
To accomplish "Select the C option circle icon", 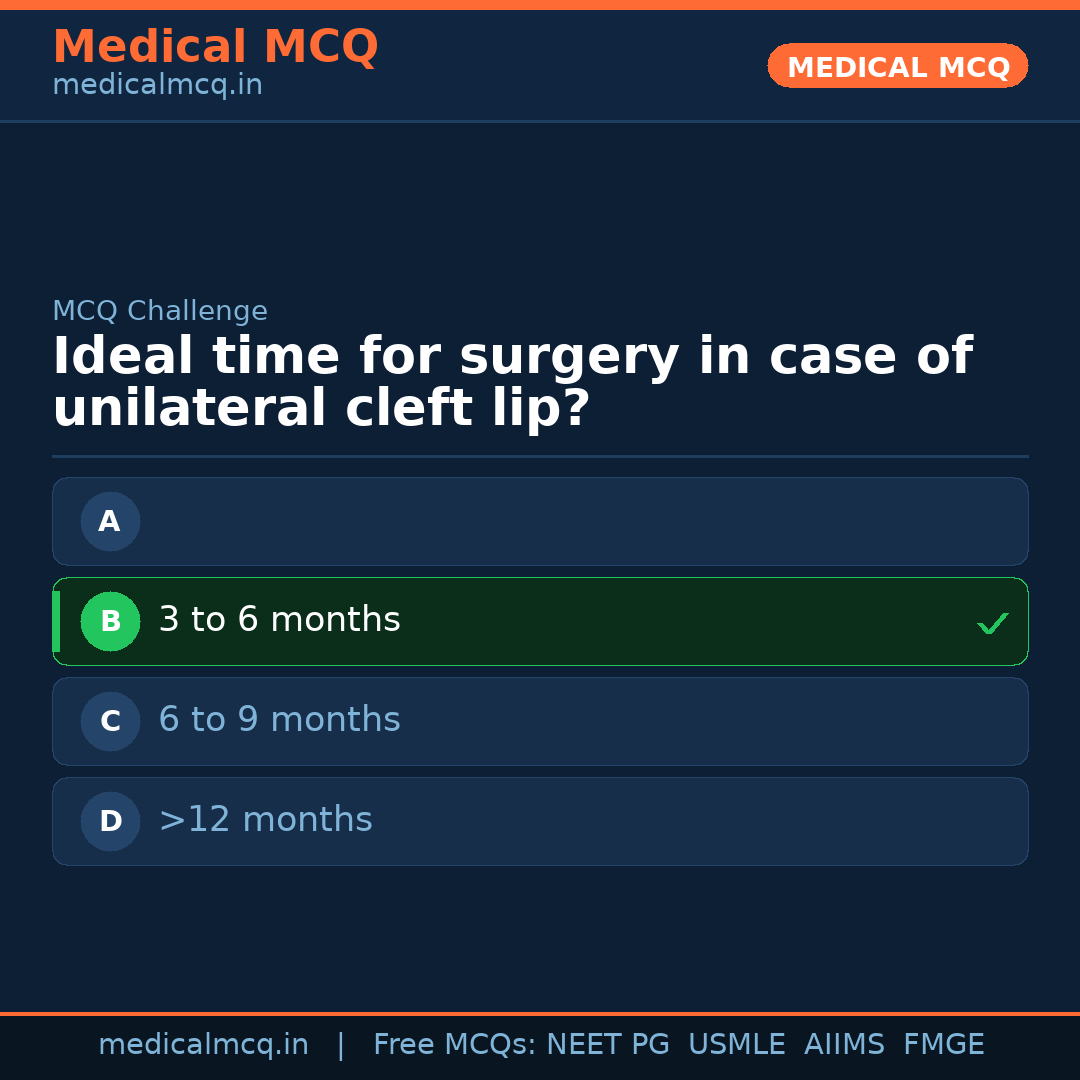I will point(110,721).
